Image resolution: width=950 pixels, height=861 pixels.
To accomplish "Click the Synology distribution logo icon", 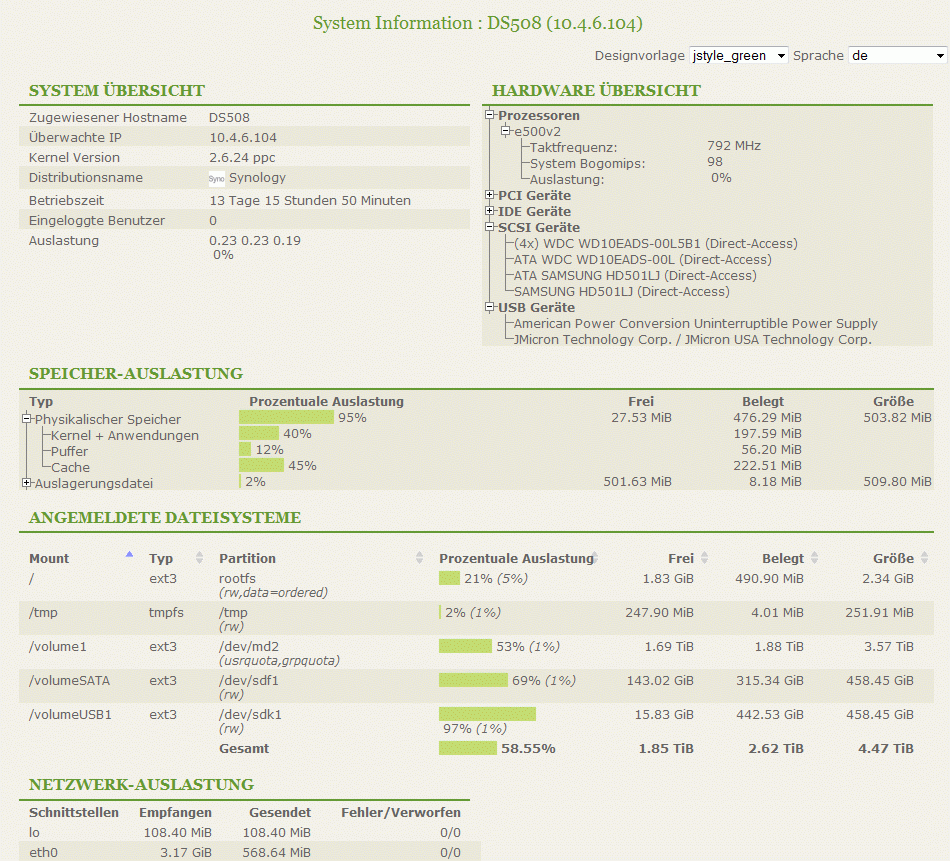I will pyautogui.click(x=217, y=178).
